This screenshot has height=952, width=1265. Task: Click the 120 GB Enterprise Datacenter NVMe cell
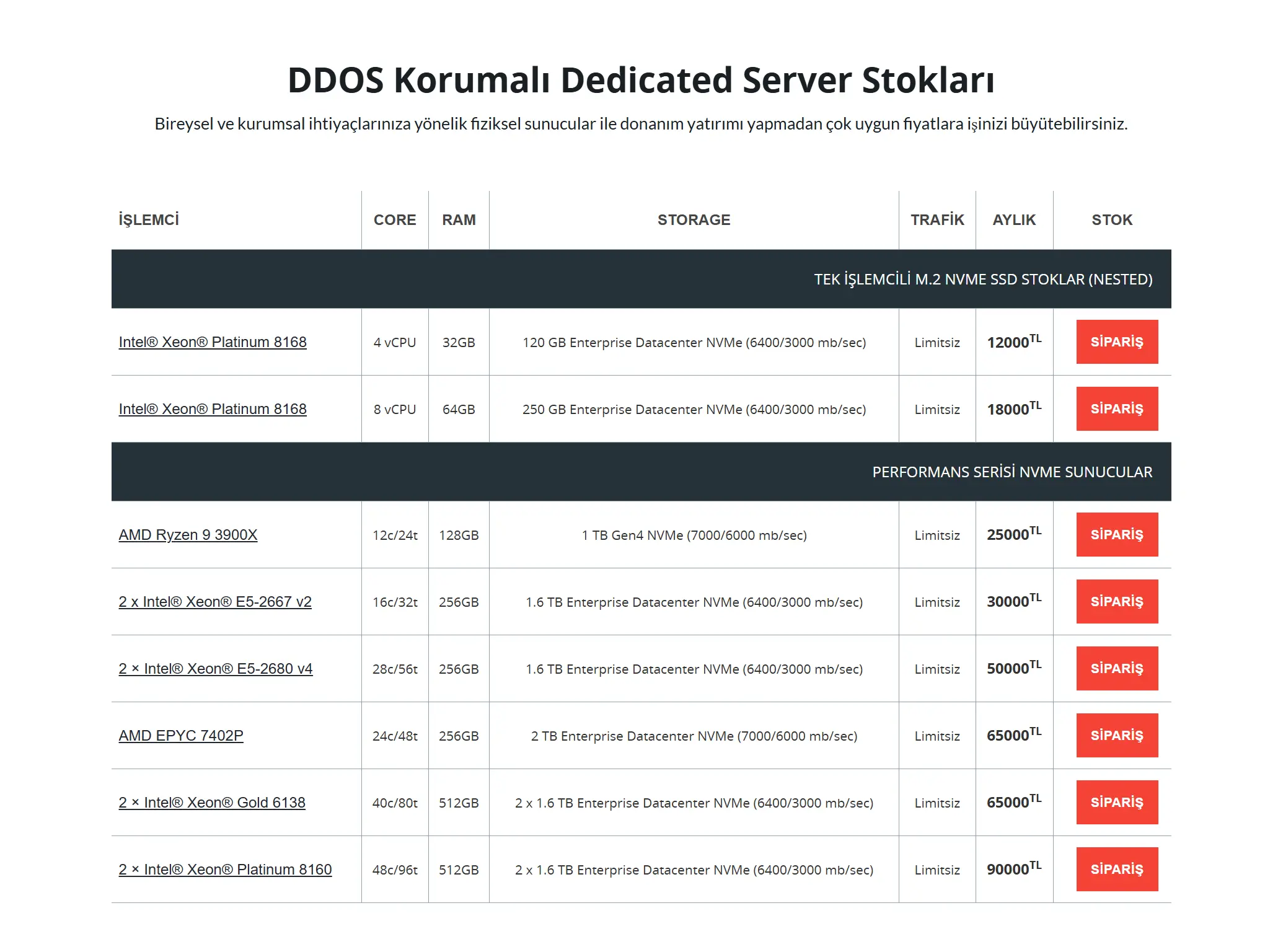(694, 343)
